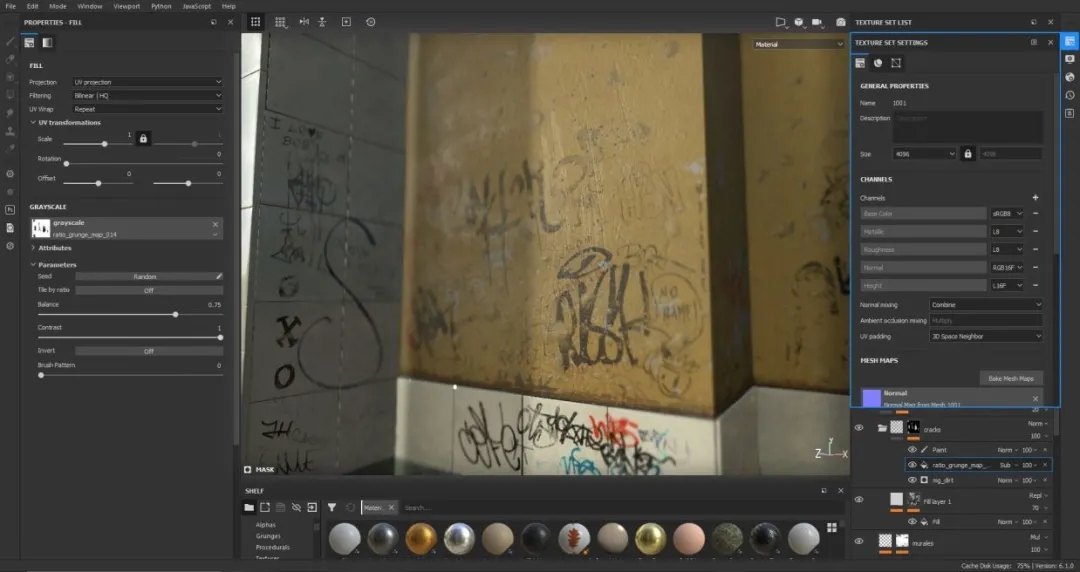Toggle the Tile by ratio Off button

pyautogui.click(x=149, y=290)
